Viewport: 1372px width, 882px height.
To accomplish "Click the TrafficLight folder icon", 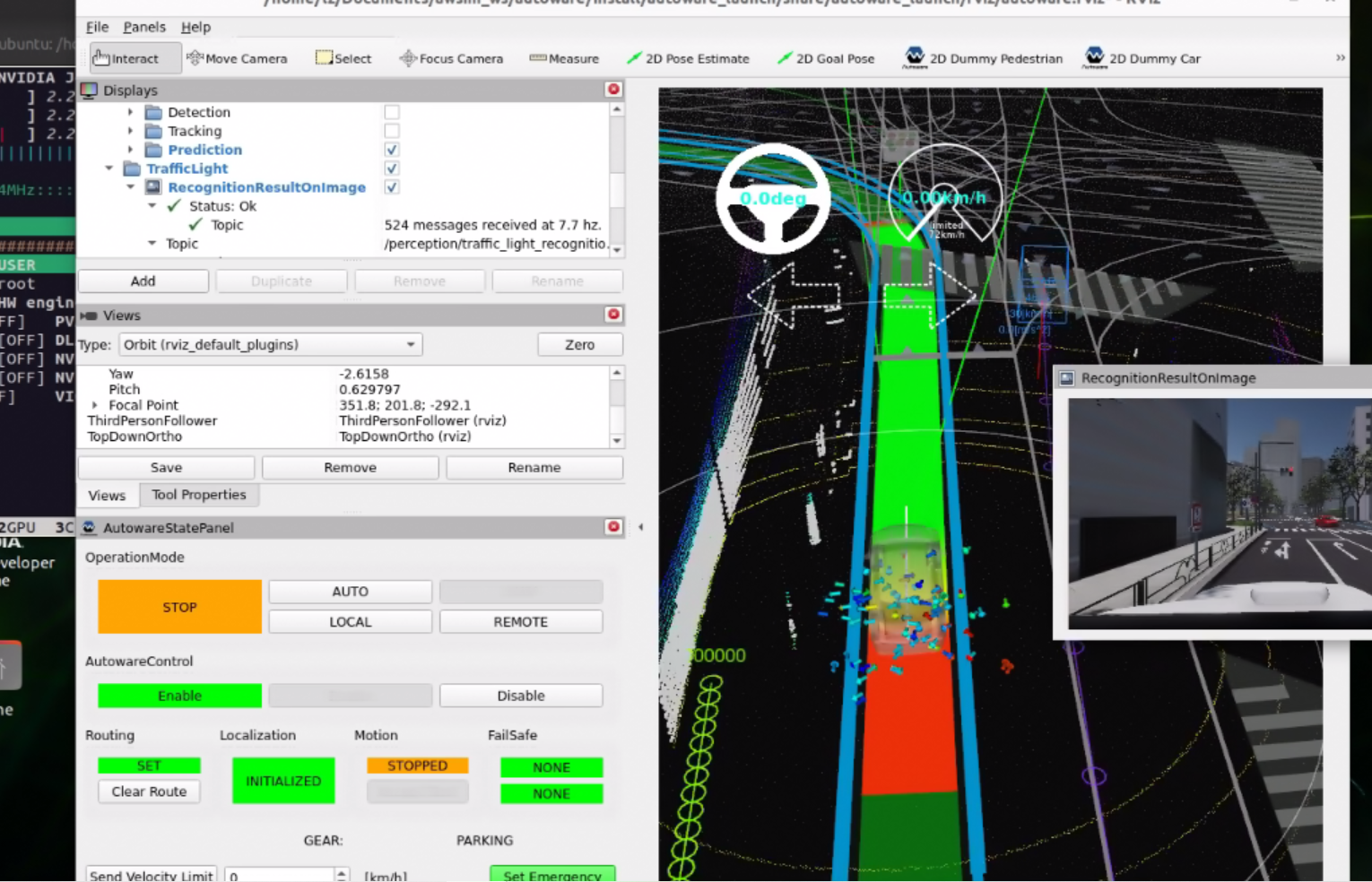I will pos(132,169).
